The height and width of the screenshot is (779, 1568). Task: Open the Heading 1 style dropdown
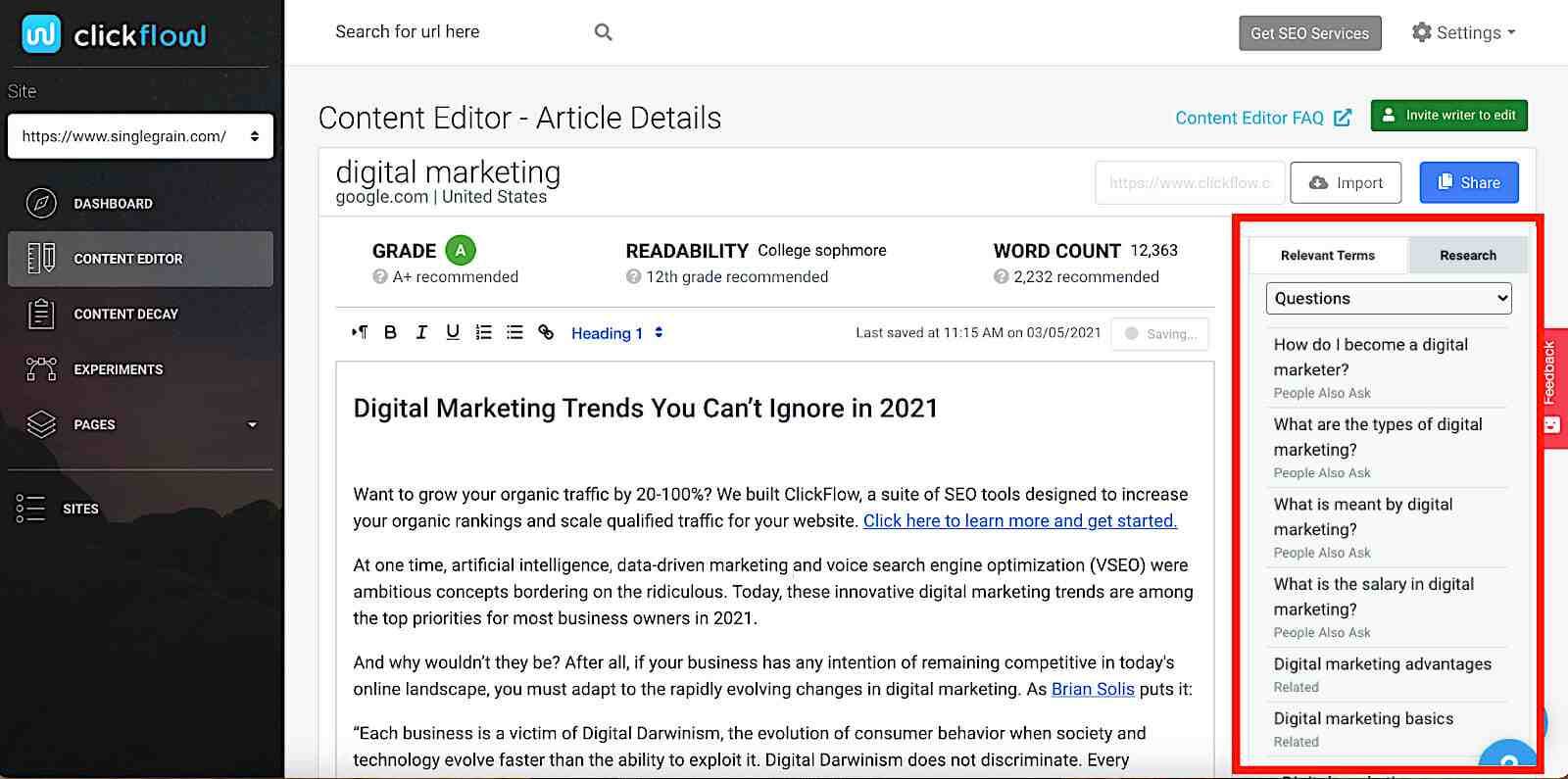tap(616, 333)
